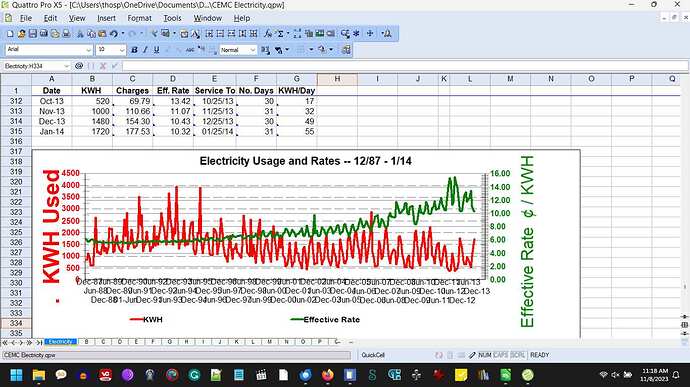Click the AutoSum sigma icon
Screen dimensions: 690x387
[x=280, y=33]
